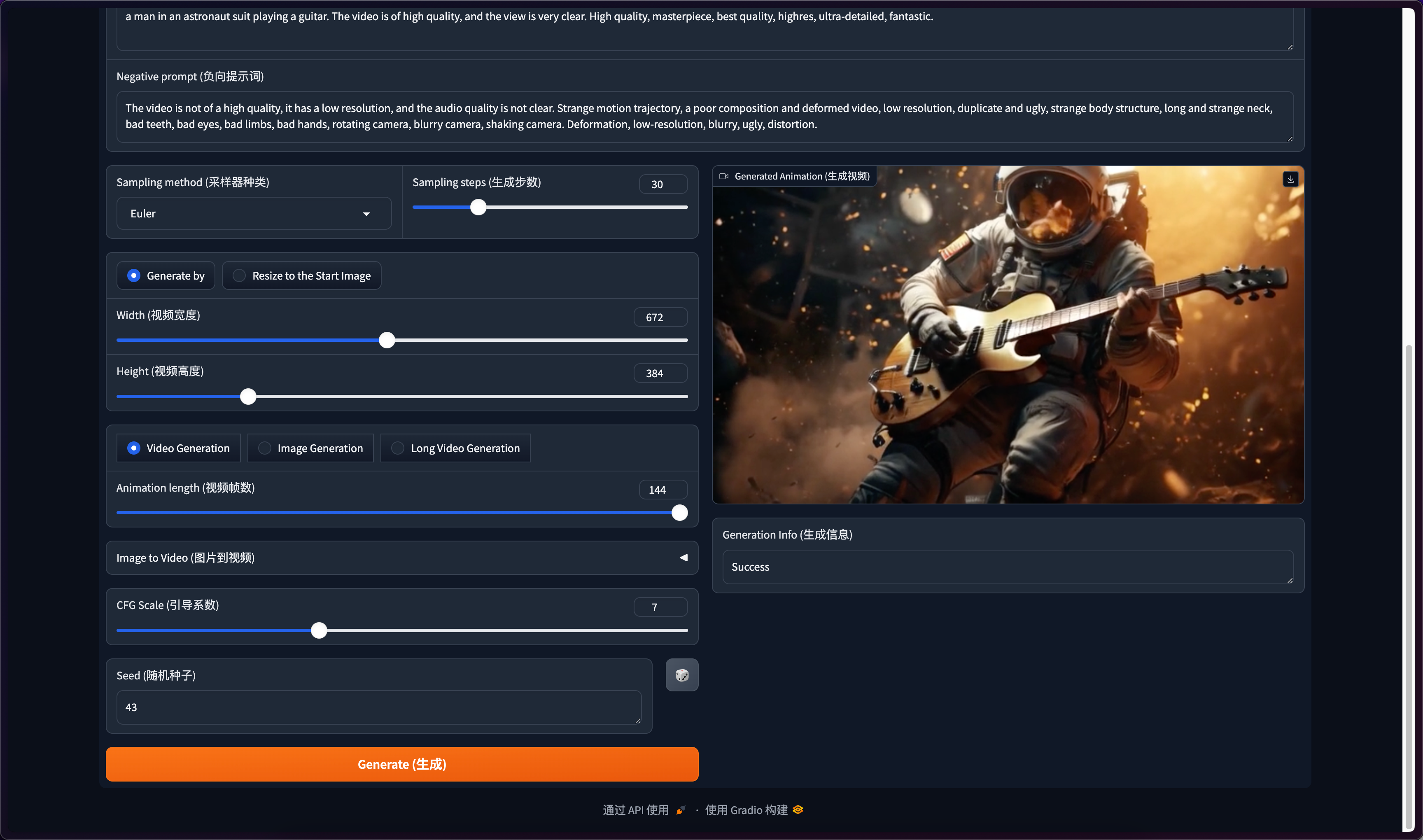Click the CFG Scale slider handle

[319, 630]
